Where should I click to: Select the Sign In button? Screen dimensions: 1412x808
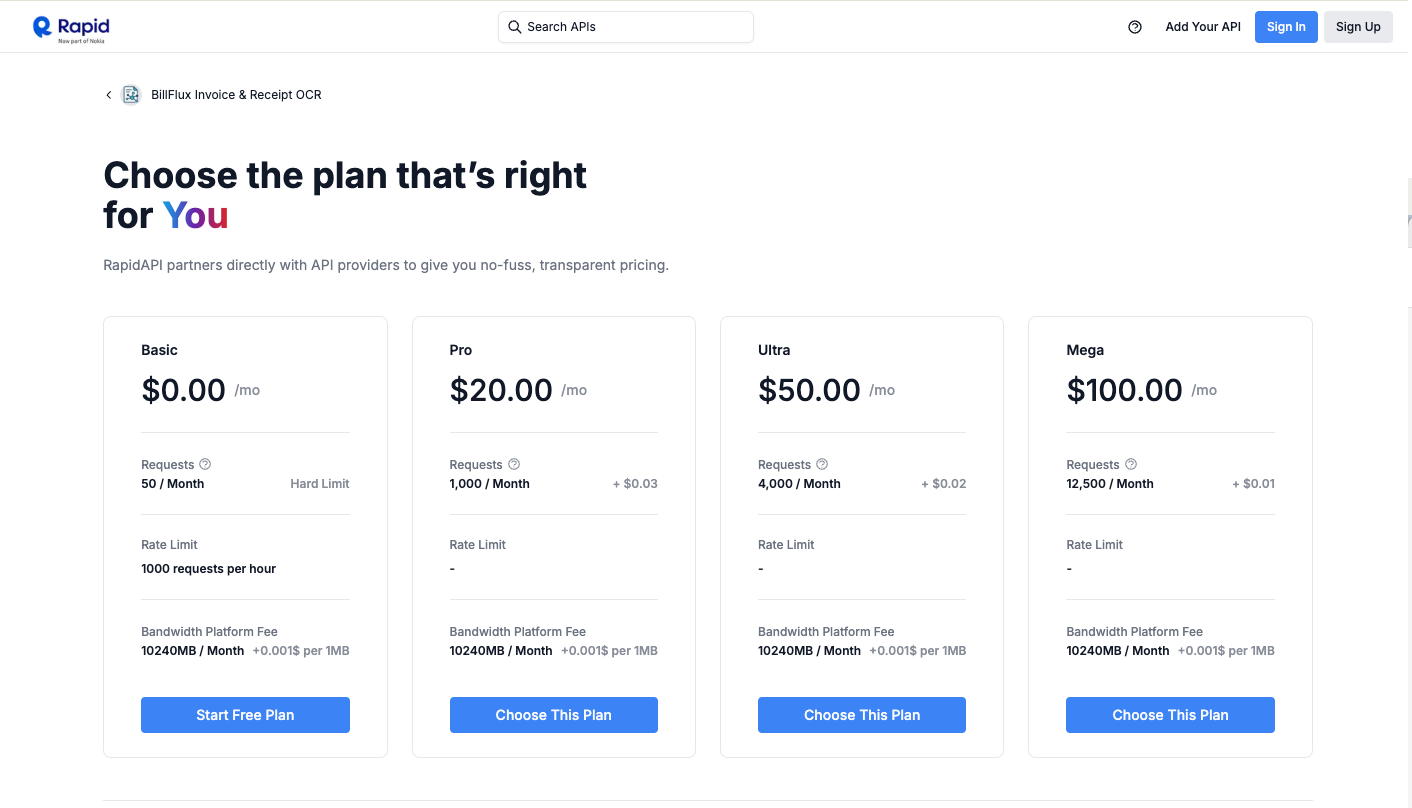(1286, 27)
